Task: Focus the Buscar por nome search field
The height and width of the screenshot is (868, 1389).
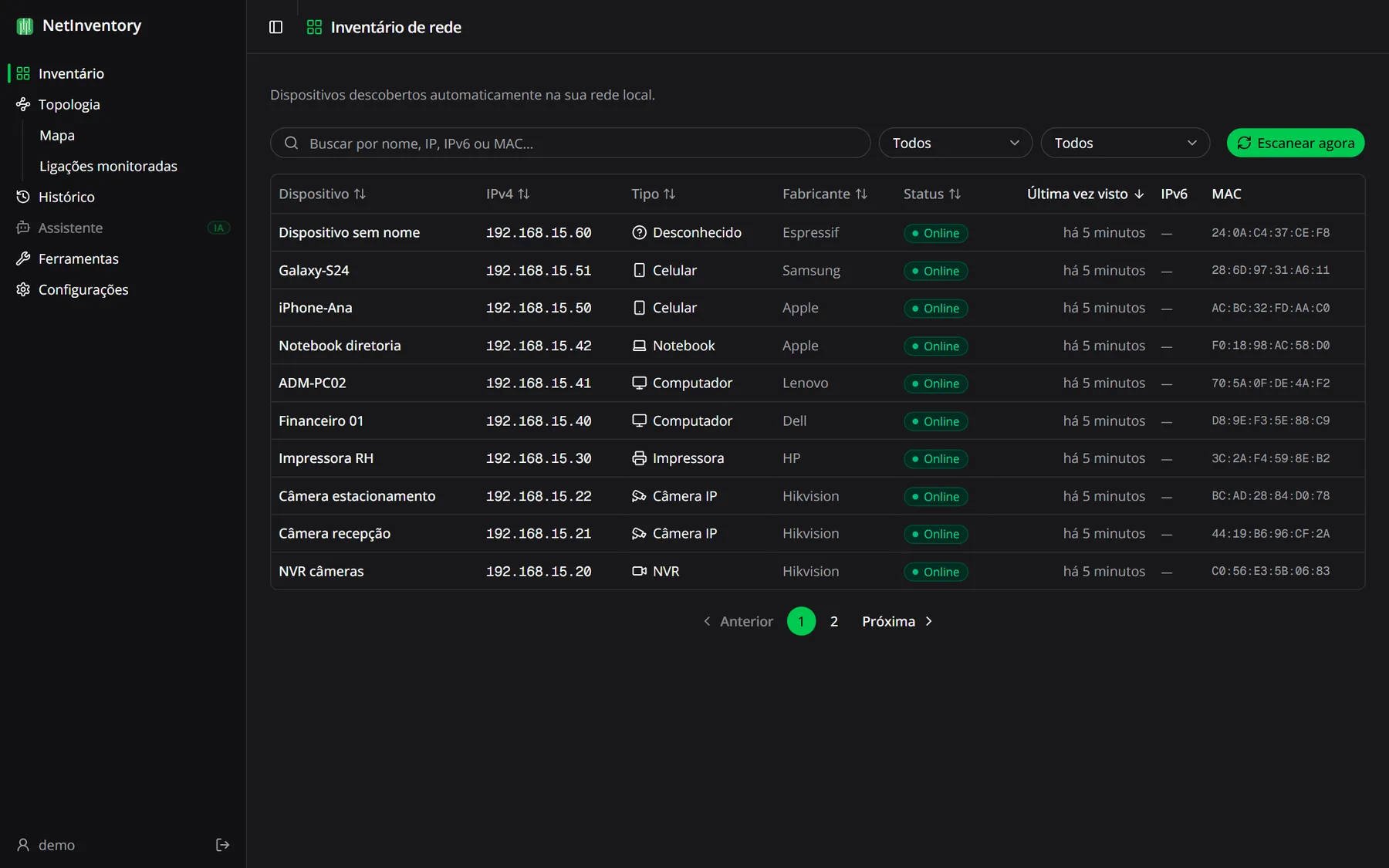Action: (570, 143)
